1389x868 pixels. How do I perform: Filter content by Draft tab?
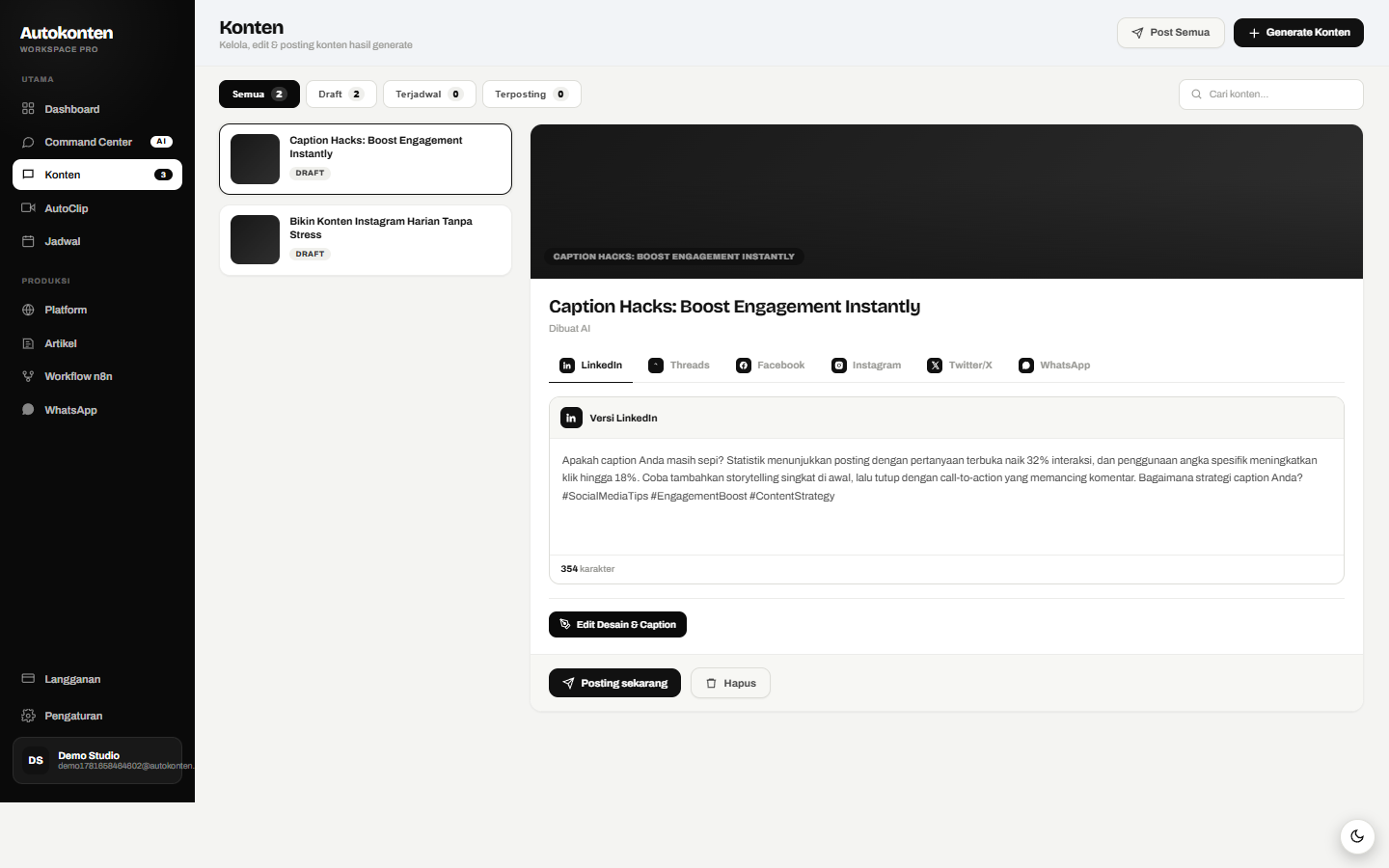[x=341, y=94]
